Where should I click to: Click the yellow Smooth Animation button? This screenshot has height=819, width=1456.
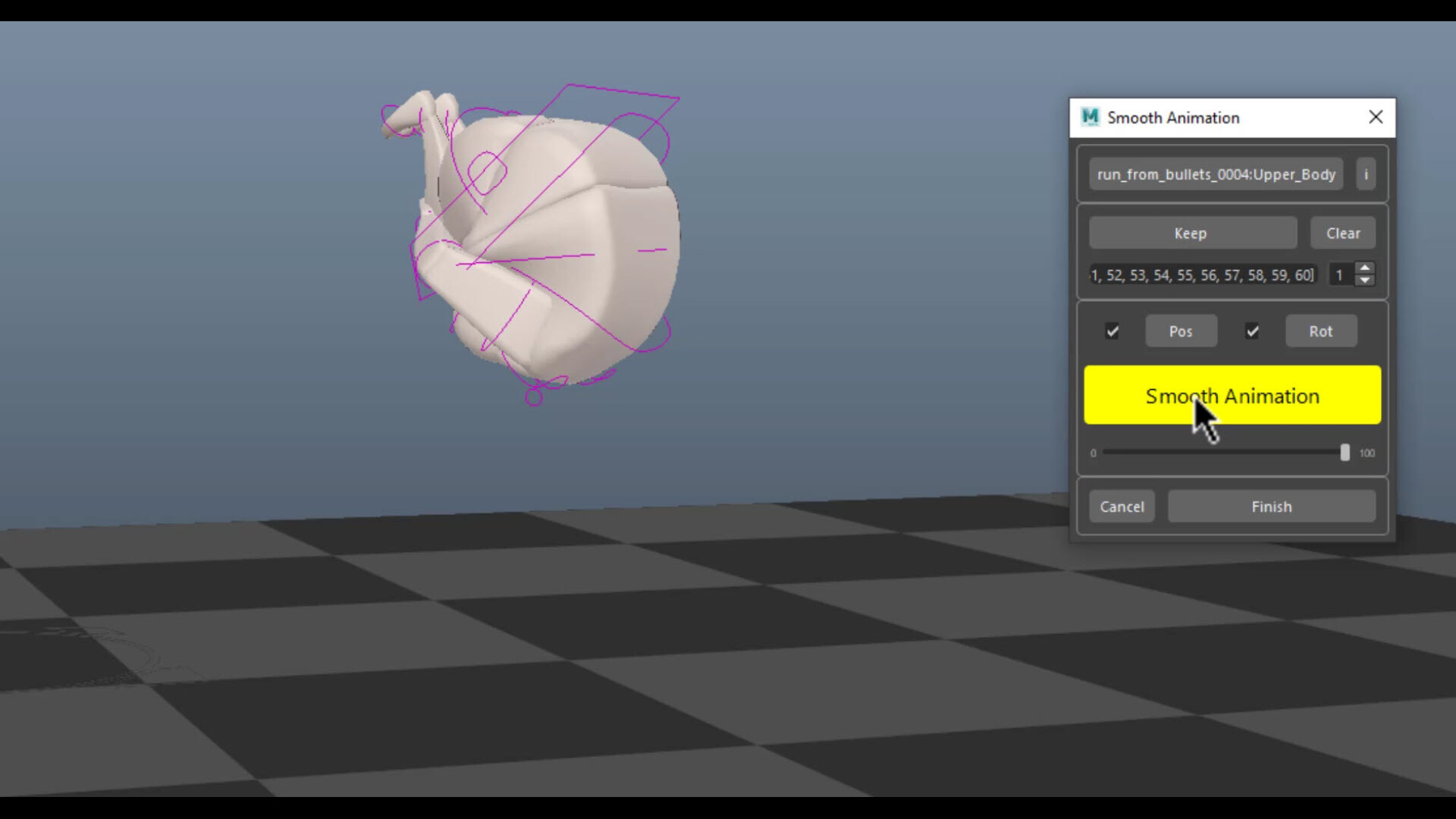[1232, 395]
